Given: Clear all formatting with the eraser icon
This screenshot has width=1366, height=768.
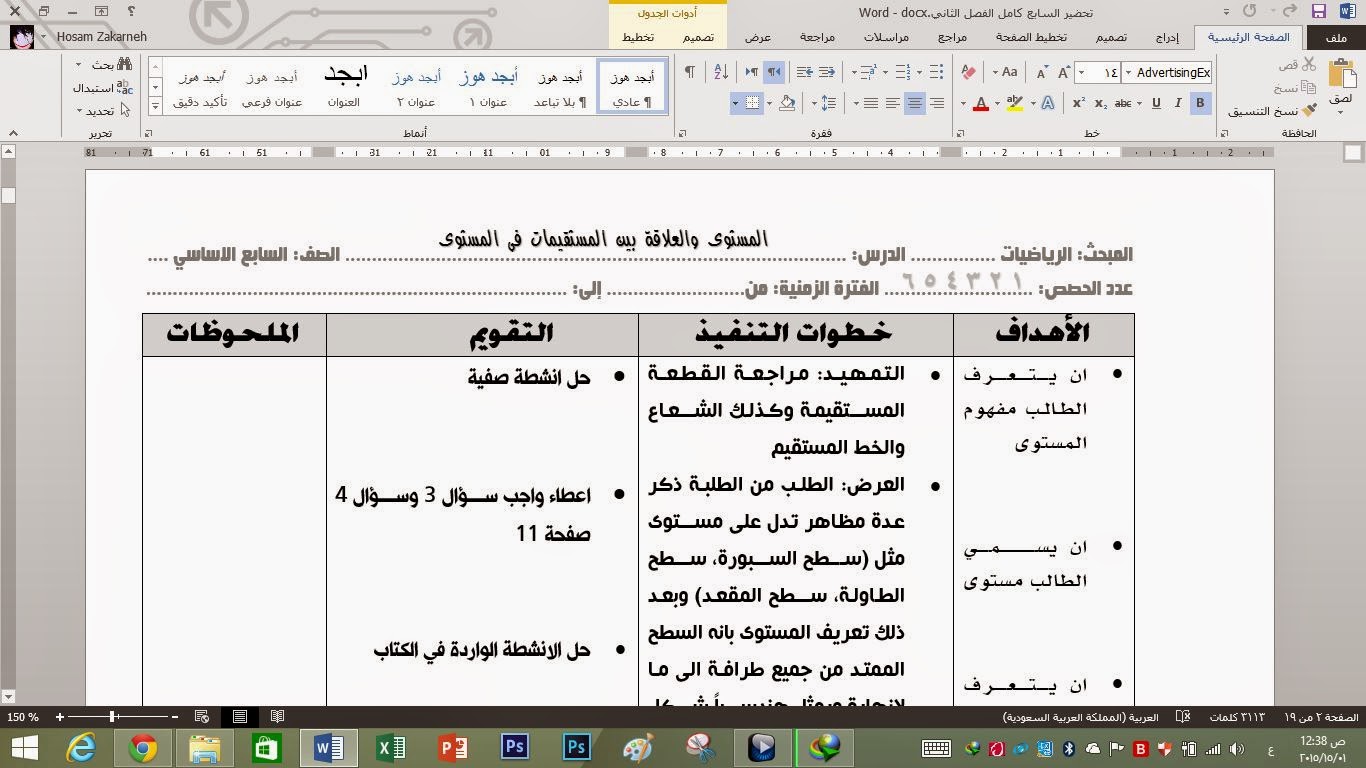Looking at the screenshot, I should pyautogui.click(x=968, y=72).
